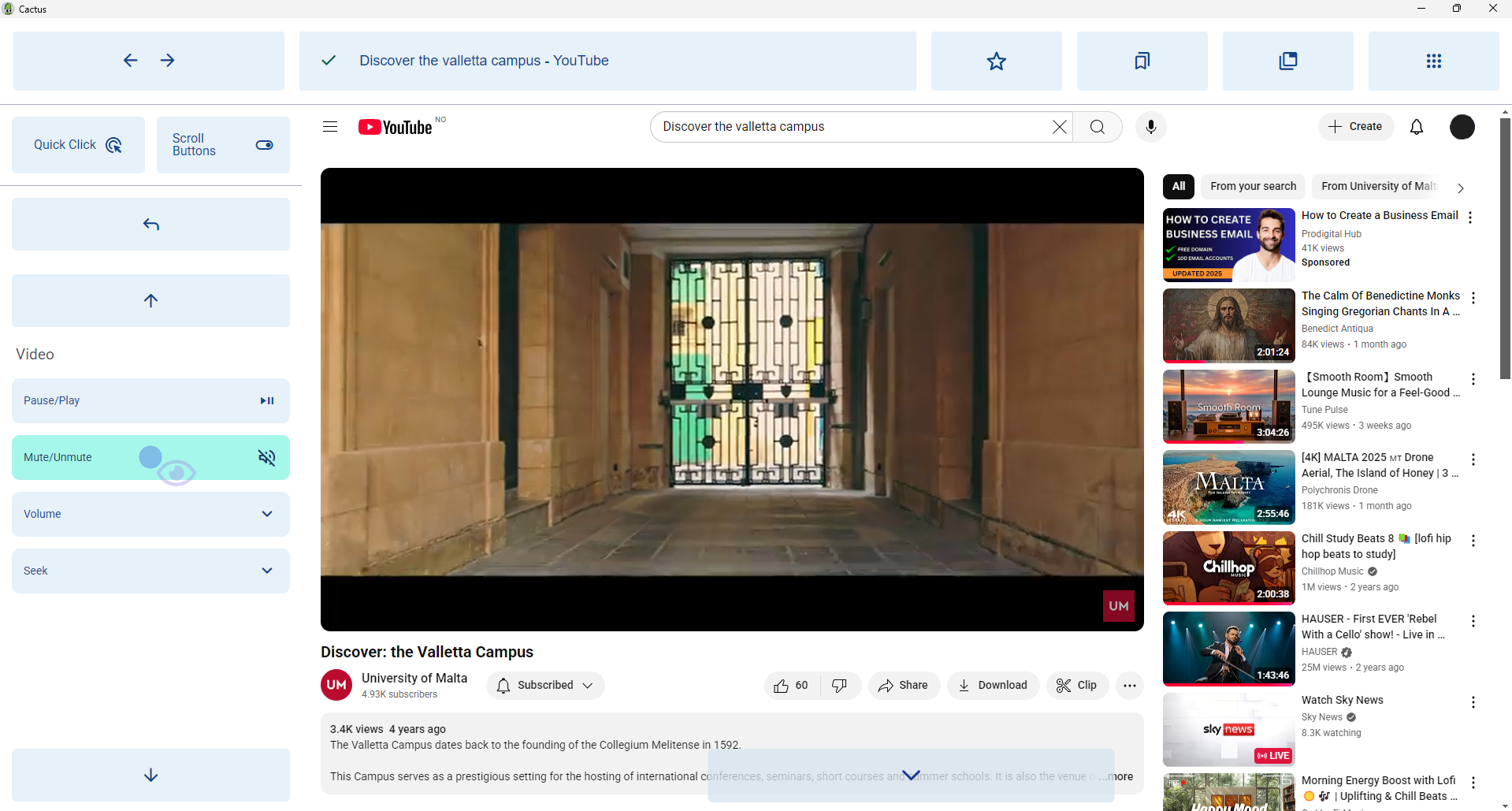Click the voice search microphone icon
Screen dimensions: 1512x811
click(x=1150, y=127)
